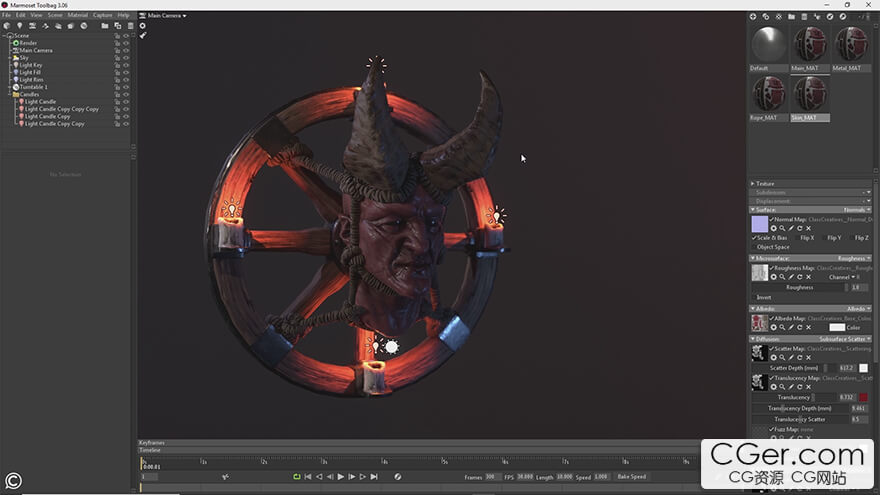Open the File menu
The image size is (880, 495).
click(x=6, y=15)
